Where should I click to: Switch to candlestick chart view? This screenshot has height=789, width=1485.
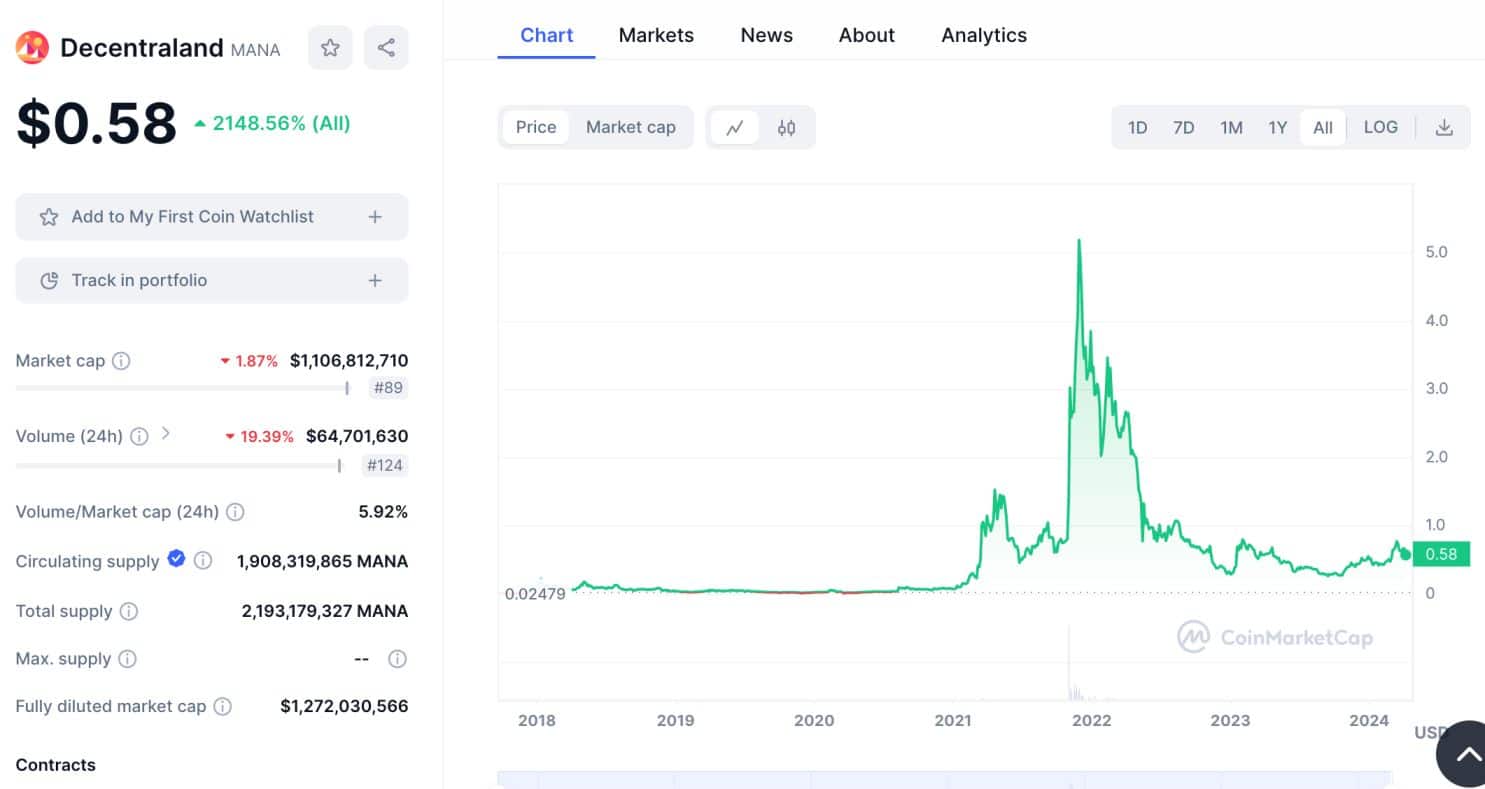(787, 127)
